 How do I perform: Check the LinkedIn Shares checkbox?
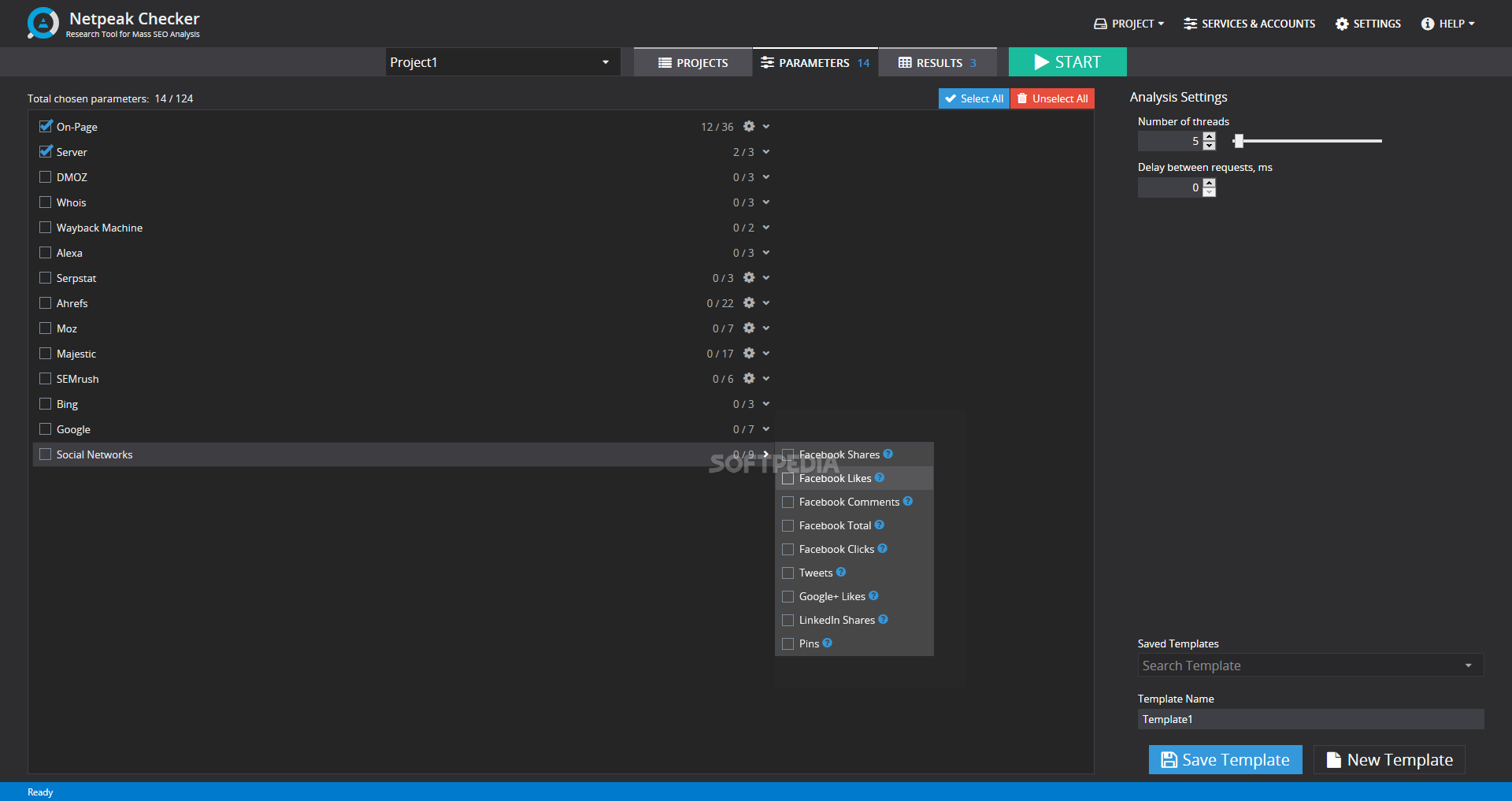click(x=787, y=620)
